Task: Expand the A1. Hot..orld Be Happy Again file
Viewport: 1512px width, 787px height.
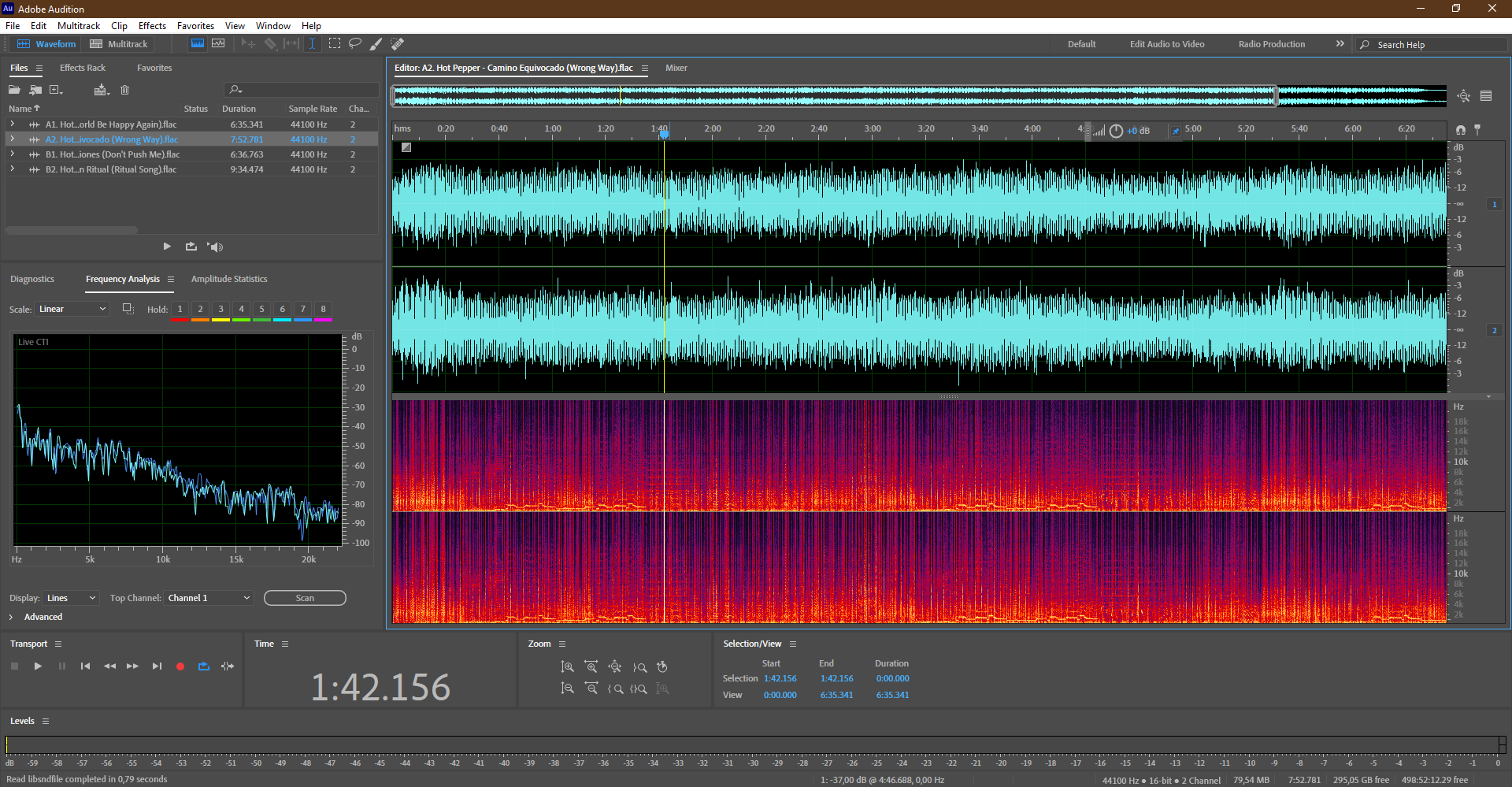Action: pos(12,124)
